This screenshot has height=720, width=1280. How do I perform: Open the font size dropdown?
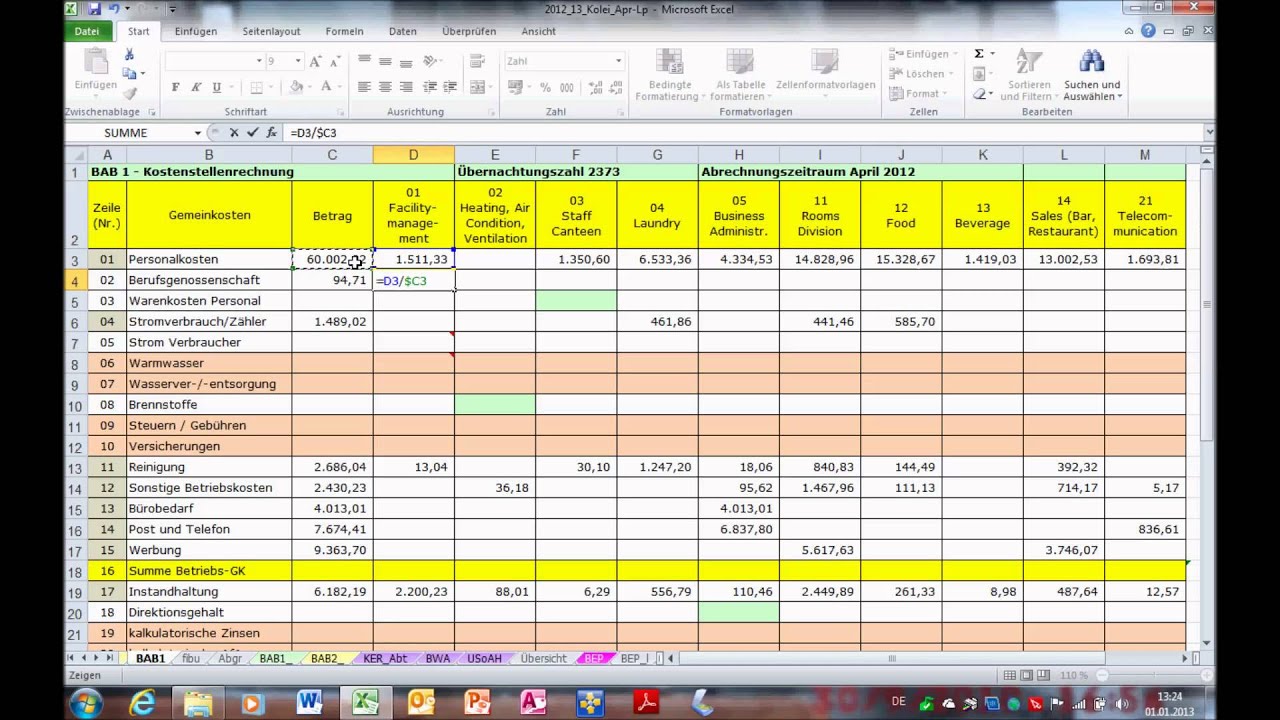(x=297, y=61)
